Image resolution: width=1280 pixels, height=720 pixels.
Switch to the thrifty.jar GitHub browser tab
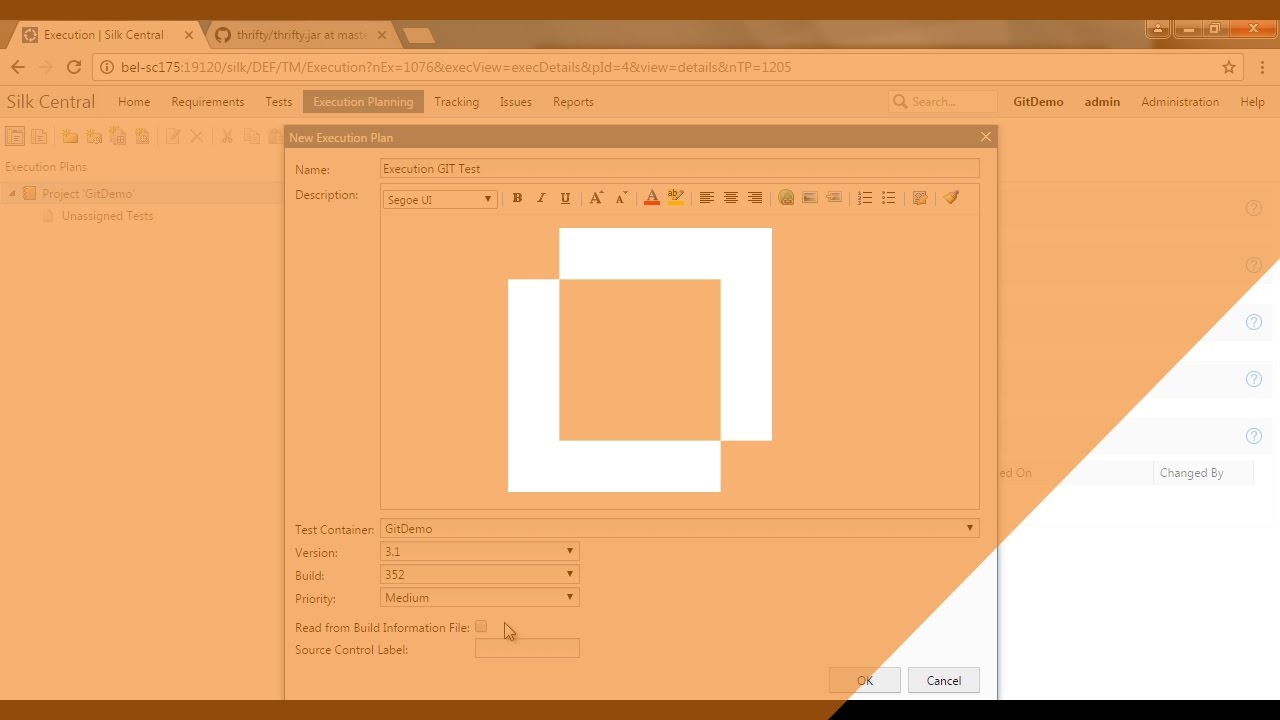[x=302, y=35]
